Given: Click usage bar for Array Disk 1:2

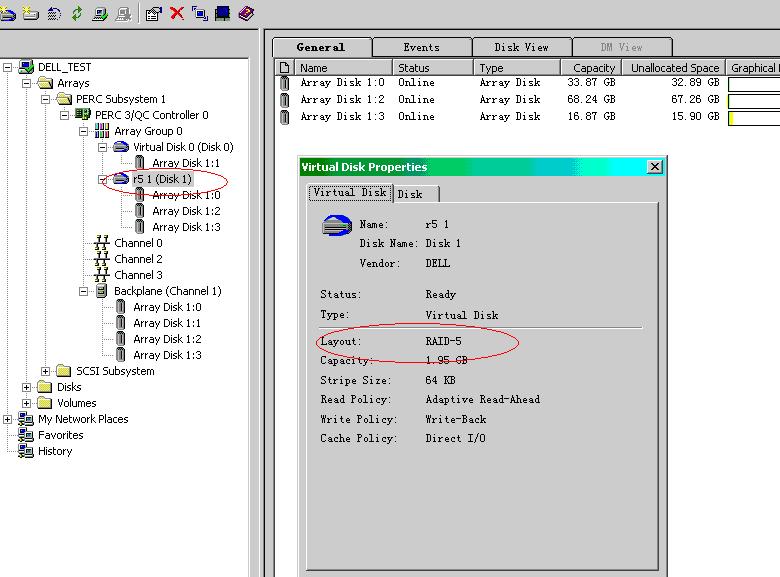Looking at the screenshot, I should [754, 101].
